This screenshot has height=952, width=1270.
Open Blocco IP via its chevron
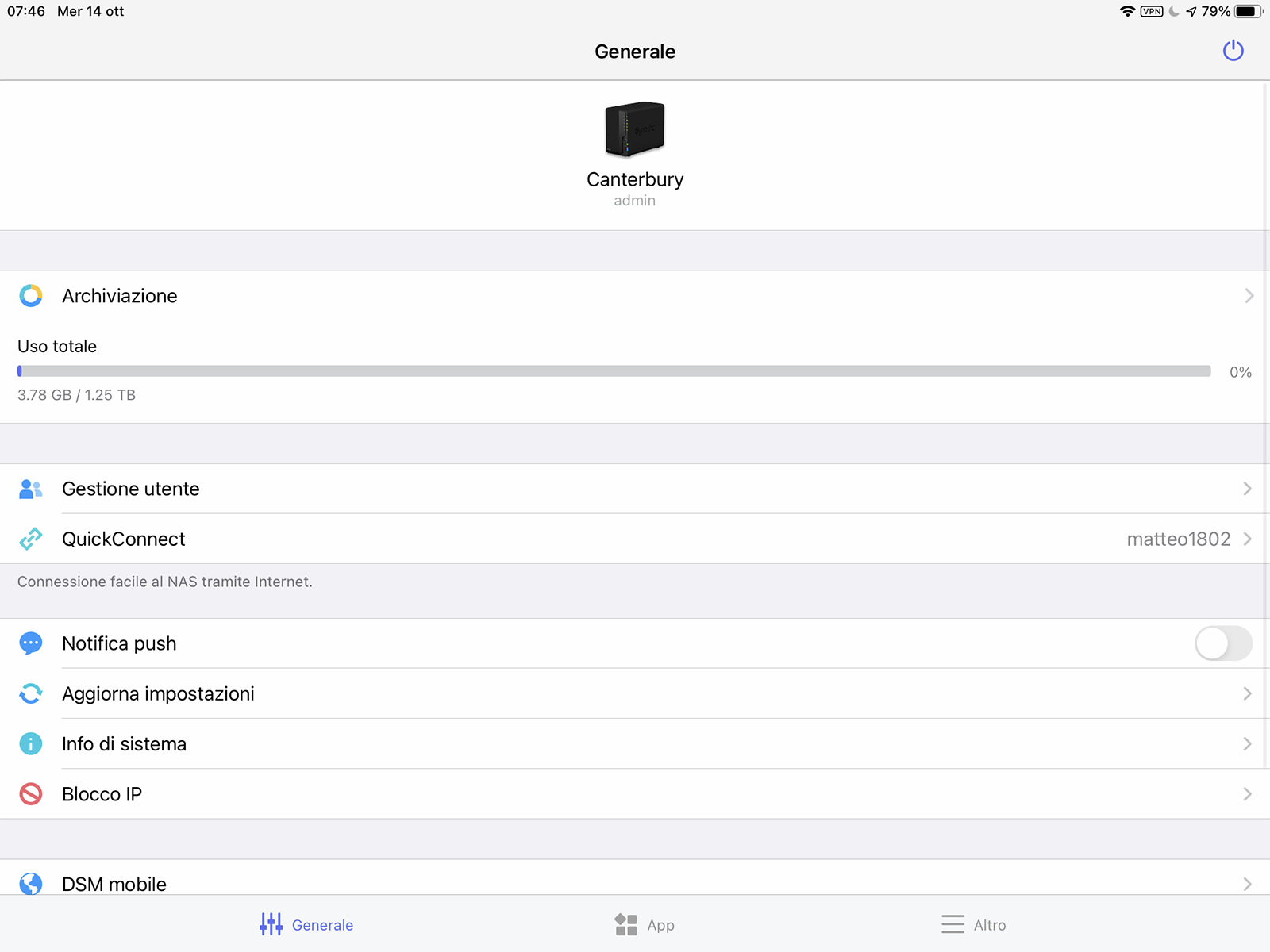pyautogui.click(x=1248, y=793)
